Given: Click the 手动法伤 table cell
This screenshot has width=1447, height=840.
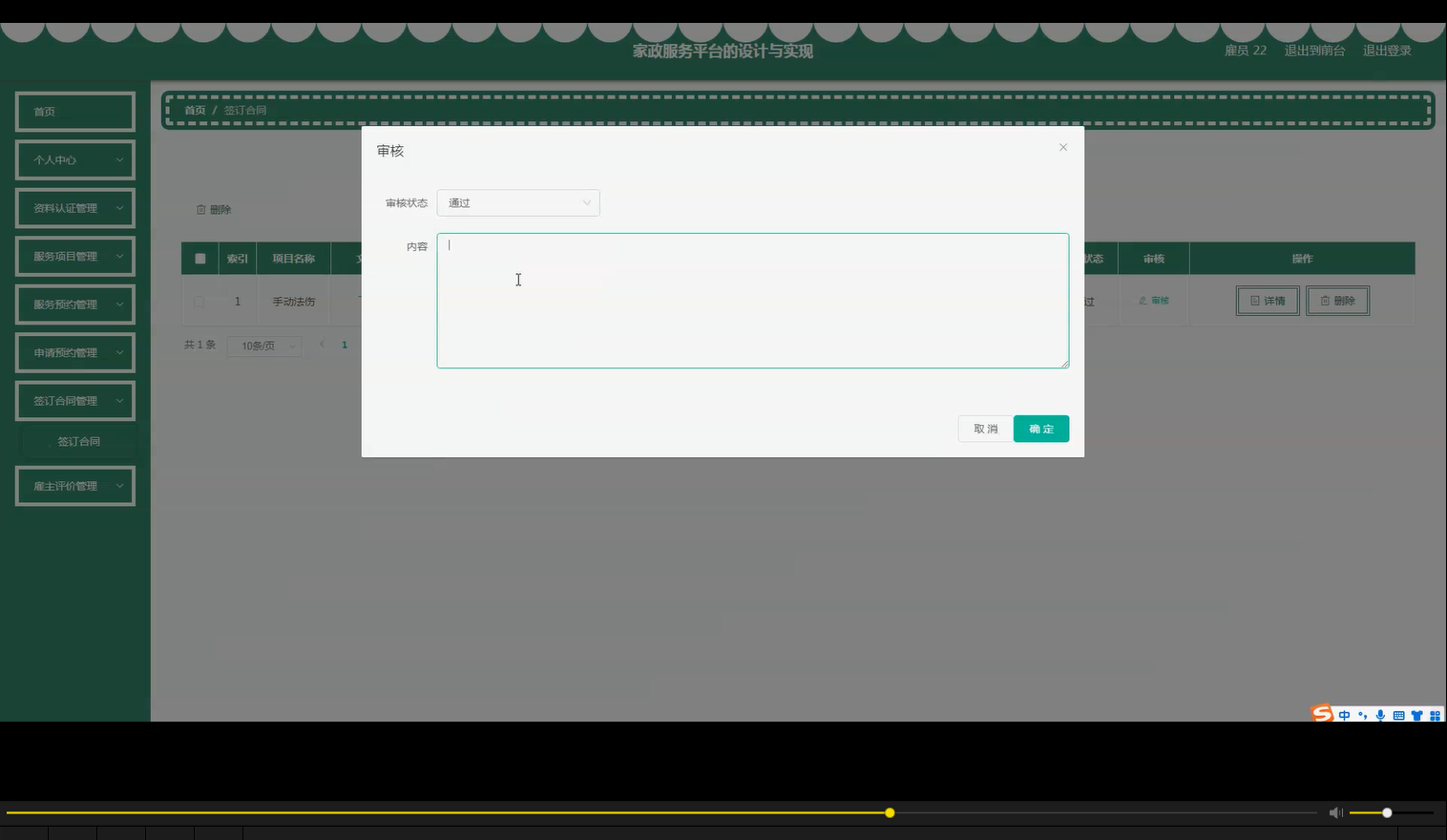Looking at the screenshot, I should coord(293,302).
